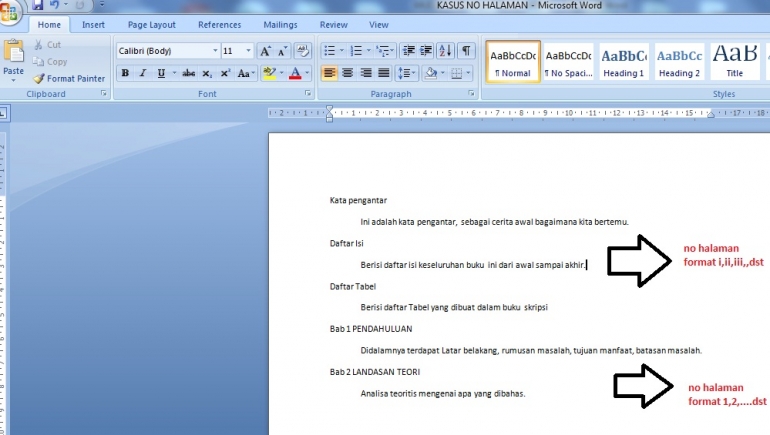Apply the Heading 2 style
The height and width of the screenshot is (435, 770).
click(x=679, y=61)
